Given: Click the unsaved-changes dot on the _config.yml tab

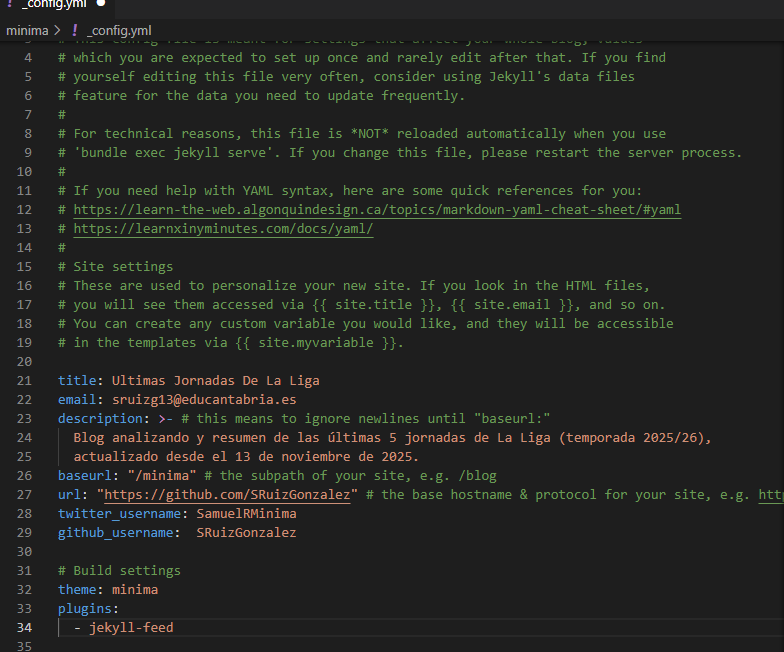Looking at the screenshot, I should [101, 4].
